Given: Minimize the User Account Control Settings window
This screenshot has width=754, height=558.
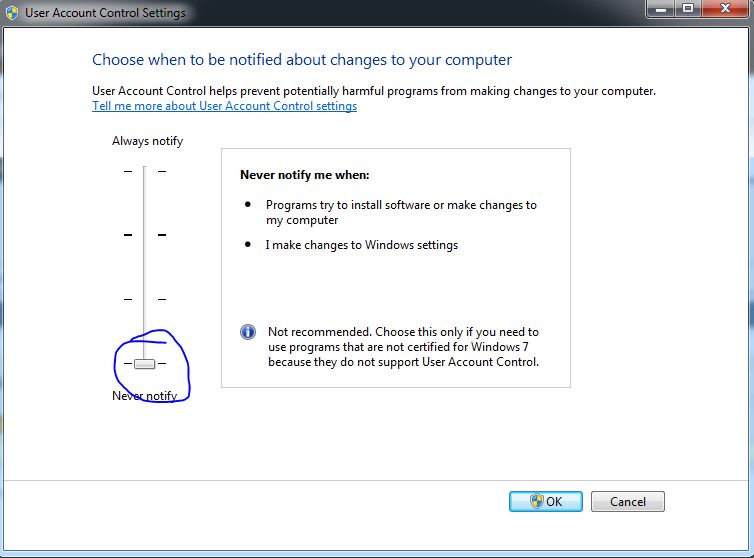Looking at the screenshot, I should tap(662, 9).
